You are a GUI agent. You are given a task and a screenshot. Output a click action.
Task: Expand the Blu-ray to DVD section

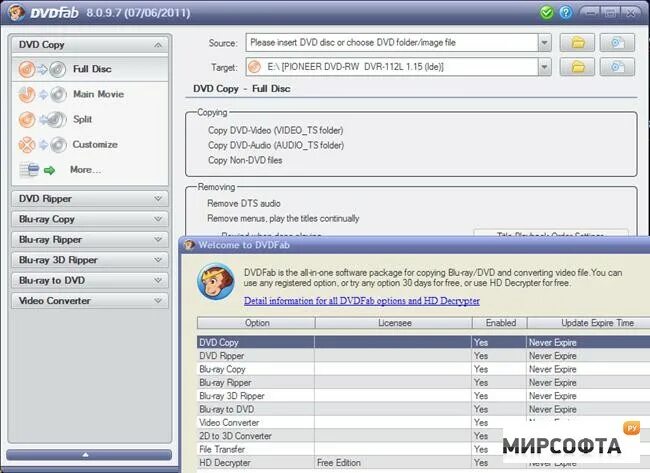click(90, 280)
